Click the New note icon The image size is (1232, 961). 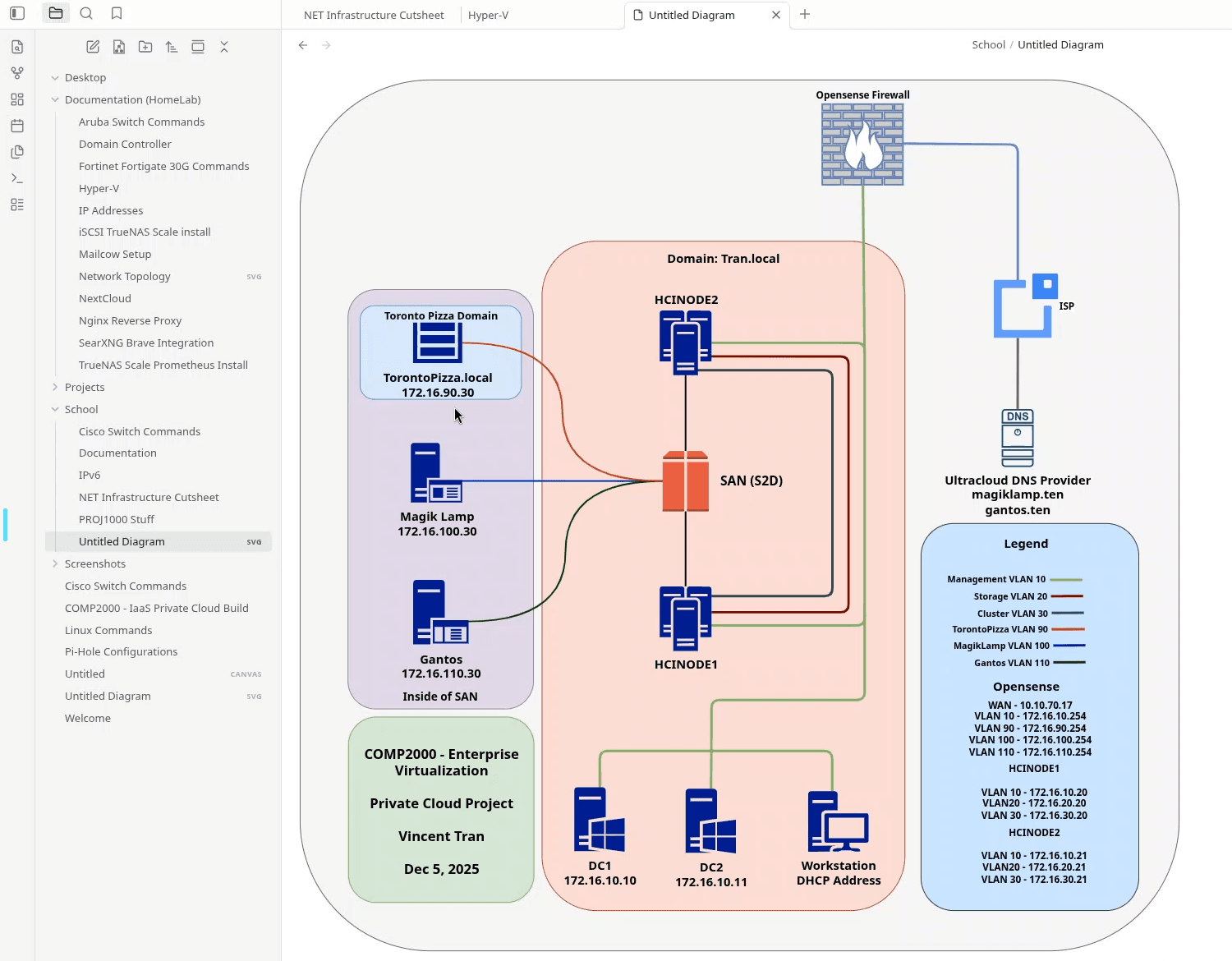point(93,47)
